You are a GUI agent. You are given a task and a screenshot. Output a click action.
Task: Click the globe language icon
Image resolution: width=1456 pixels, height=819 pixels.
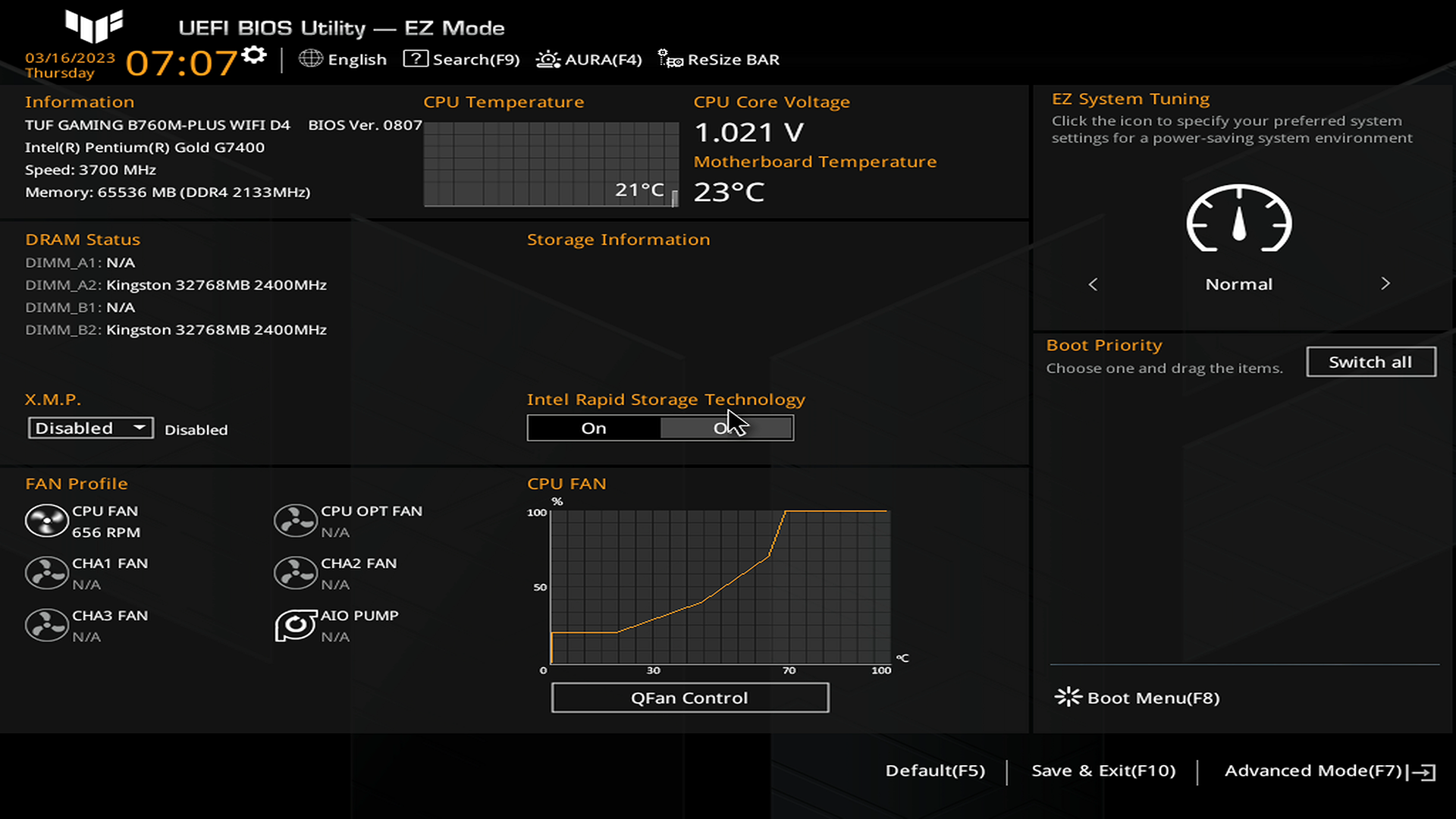(310, 58)
